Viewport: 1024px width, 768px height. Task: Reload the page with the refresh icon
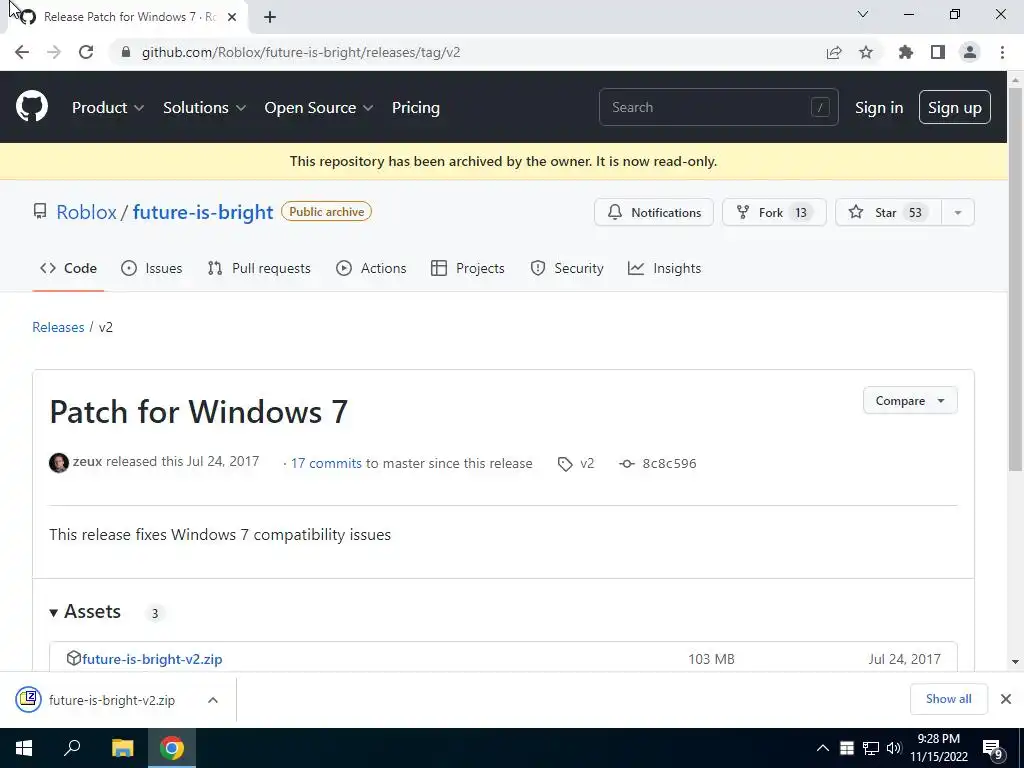pos(86,52)
